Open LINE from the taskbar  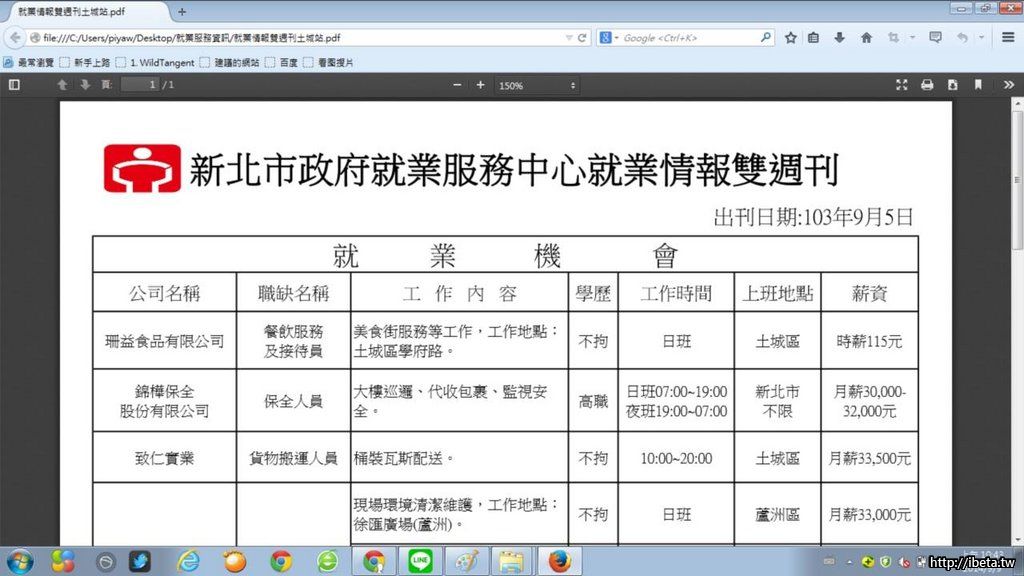[x=420, y=561]
